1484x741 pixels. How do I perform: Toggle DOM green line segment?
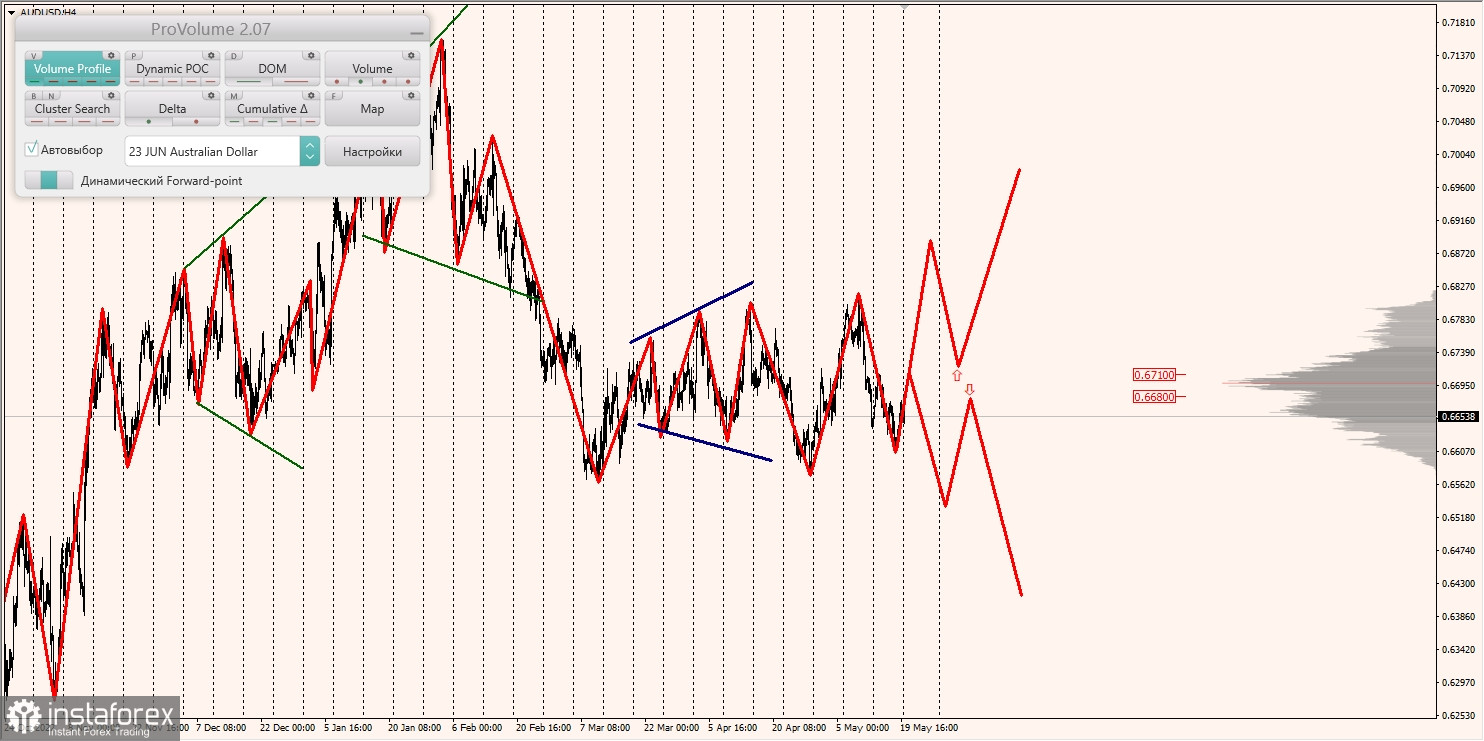point(249,82)
